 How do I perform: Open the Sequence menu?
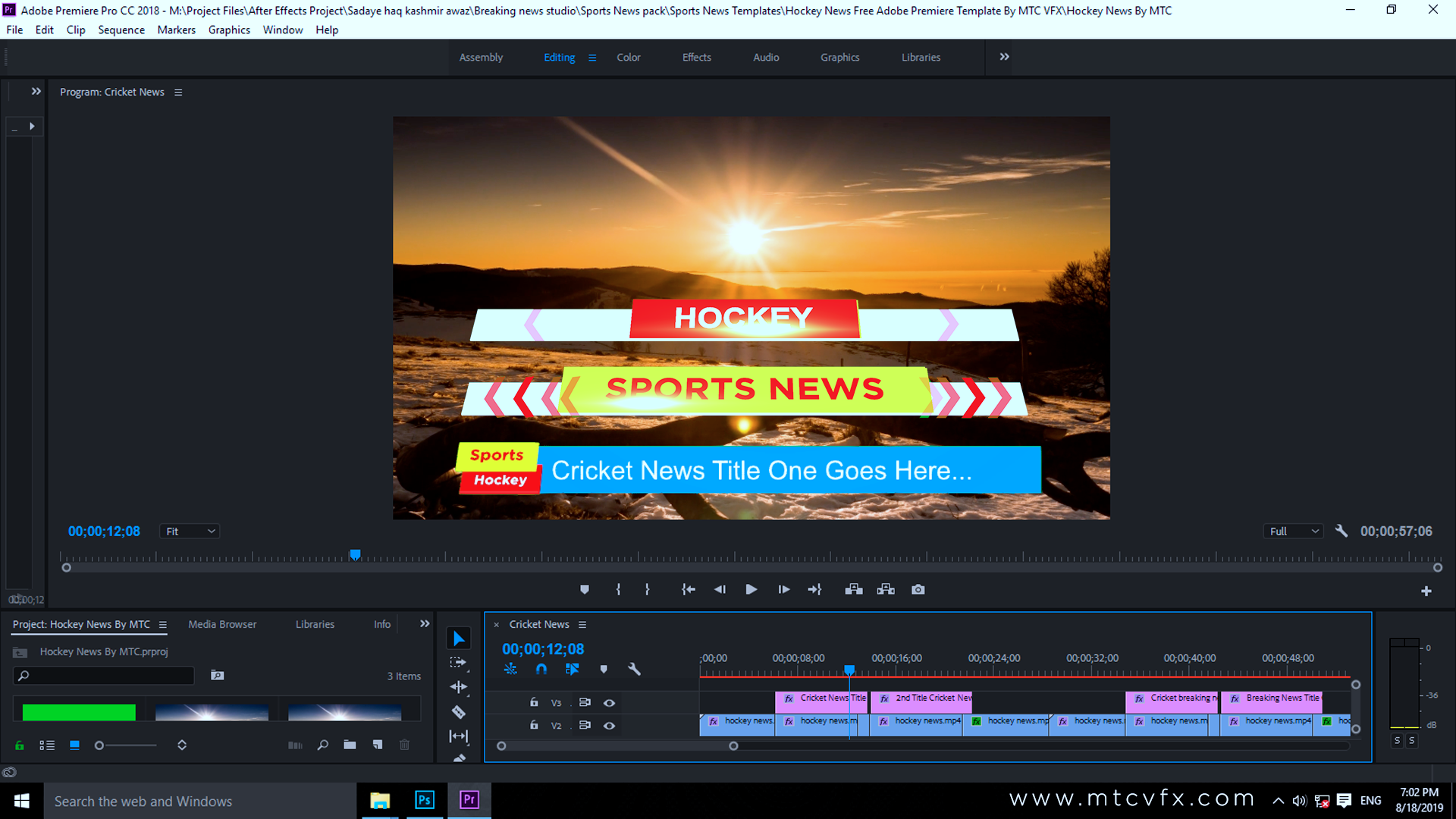[121, 30]
